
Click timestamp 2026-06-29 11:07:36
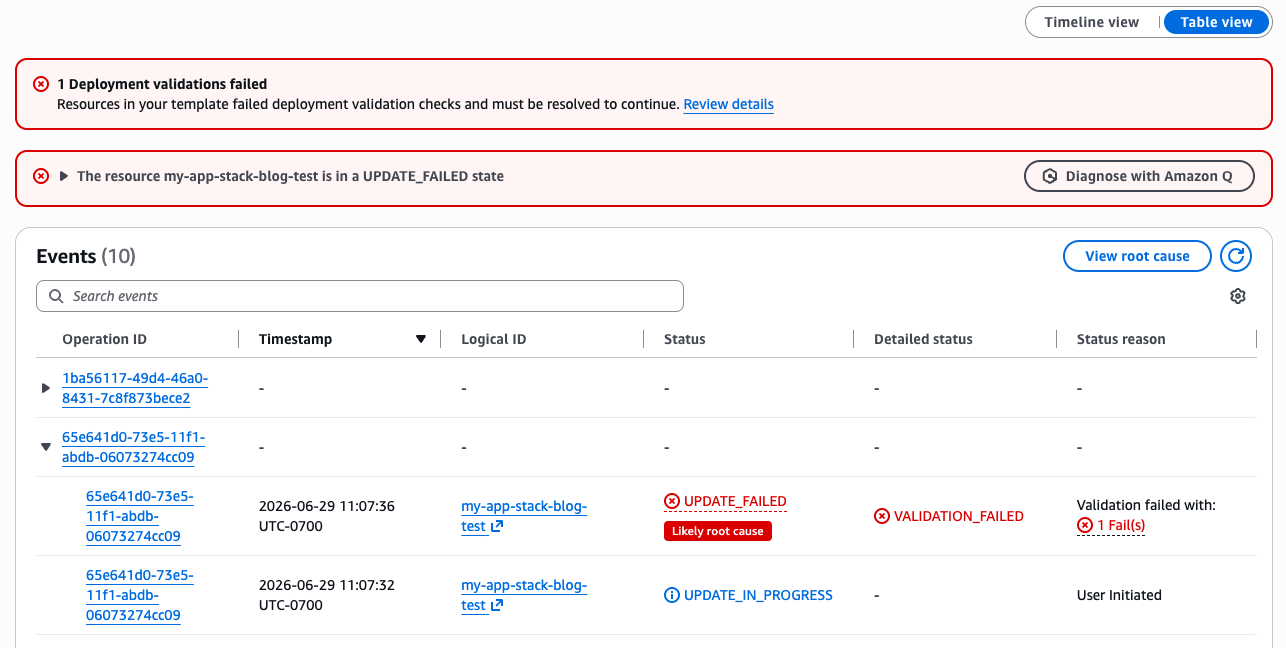tap(326, 516)
